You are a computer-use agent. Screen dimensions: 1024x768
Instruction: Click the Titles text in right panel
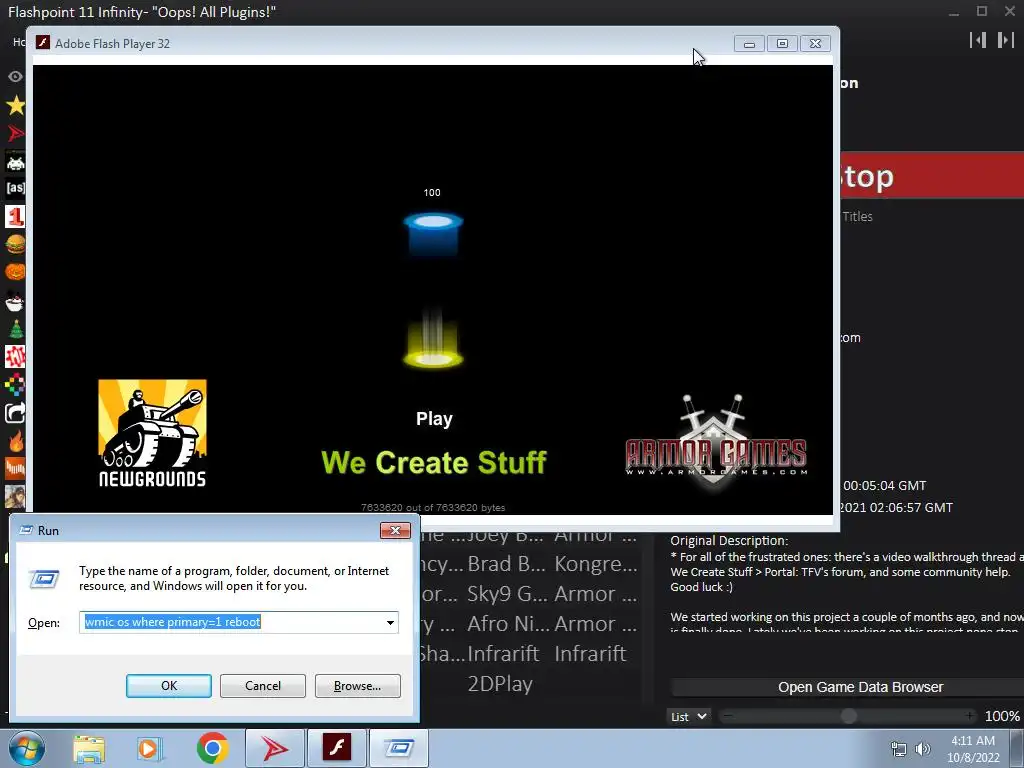[857, 217]
